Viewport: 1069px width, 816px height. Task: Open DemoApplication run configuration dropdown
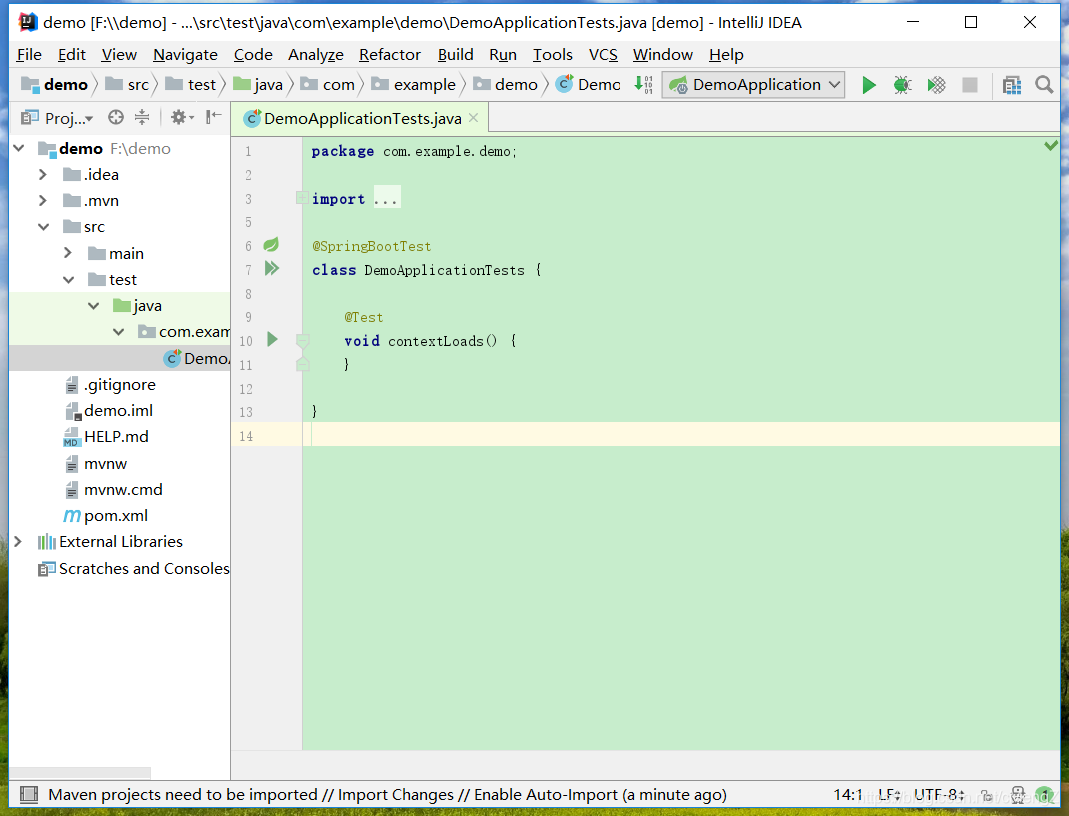(753, 85)
